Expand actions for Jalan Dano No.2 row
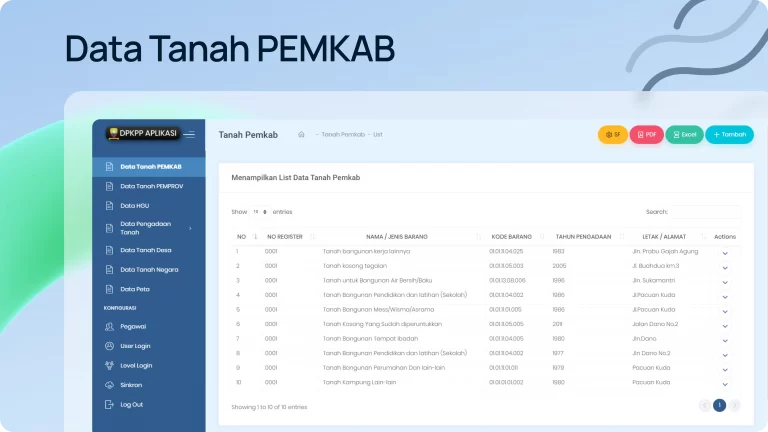Screen dimensions: 768x432 click(725, 326)
